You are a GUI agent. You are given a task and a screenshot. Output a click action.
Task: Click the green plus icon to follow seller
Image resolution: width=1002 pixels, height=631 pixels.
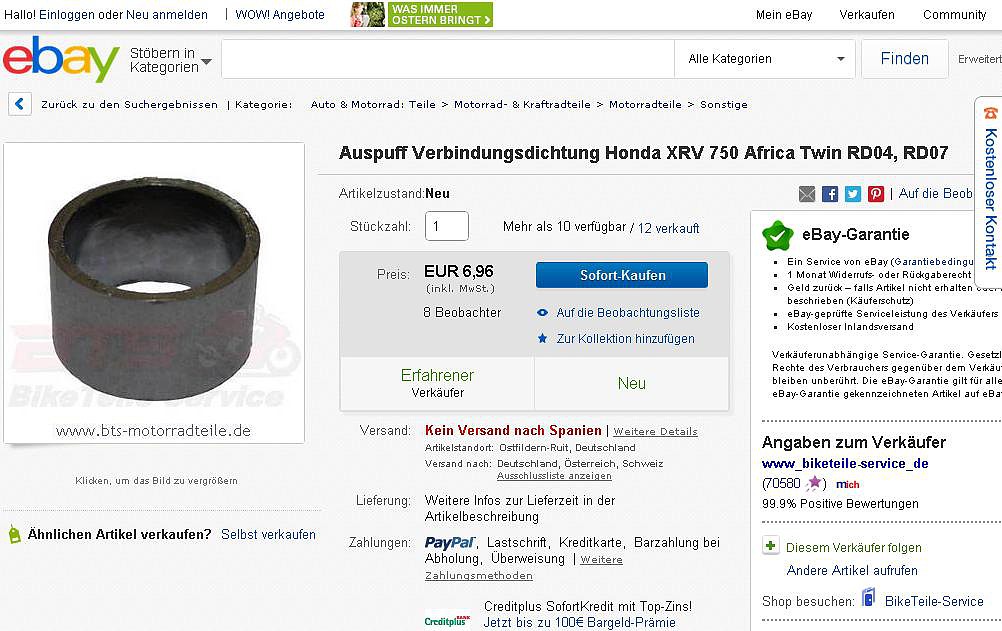click(771, 546)
